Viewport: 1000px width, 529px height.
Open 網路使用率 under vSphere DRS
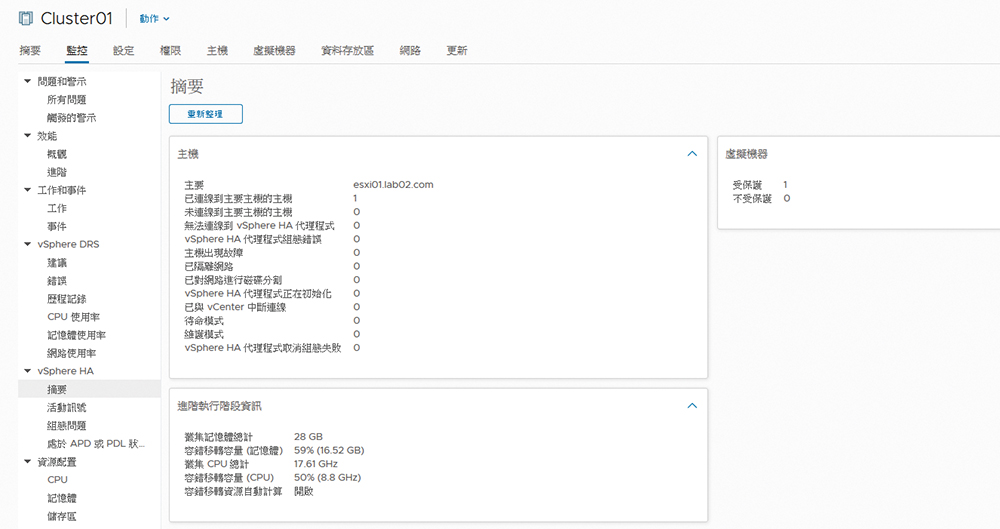pos(71,353)
